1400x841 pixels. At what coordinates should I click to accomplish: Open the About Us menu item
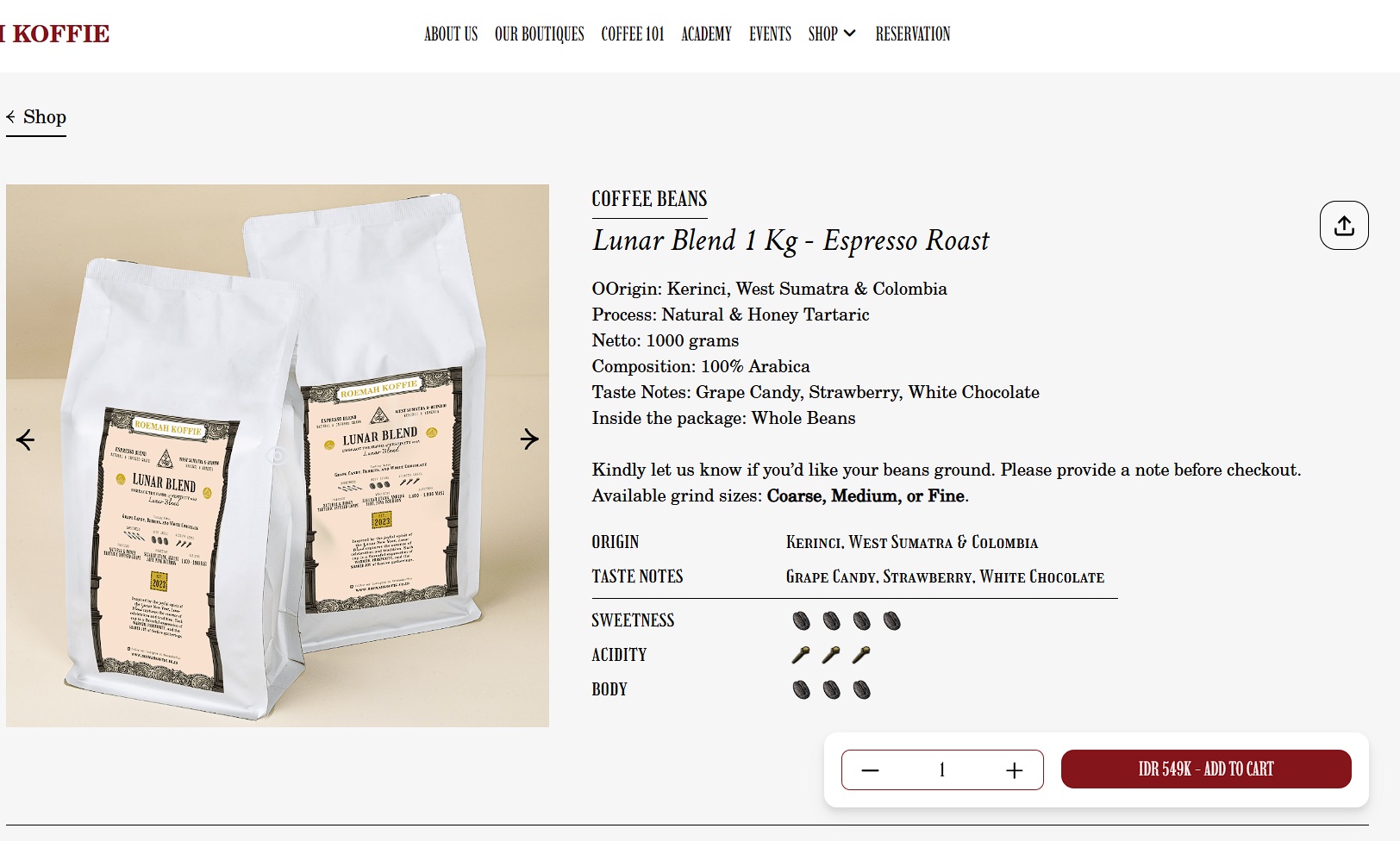pyautogui.click(x=451, y=34)
